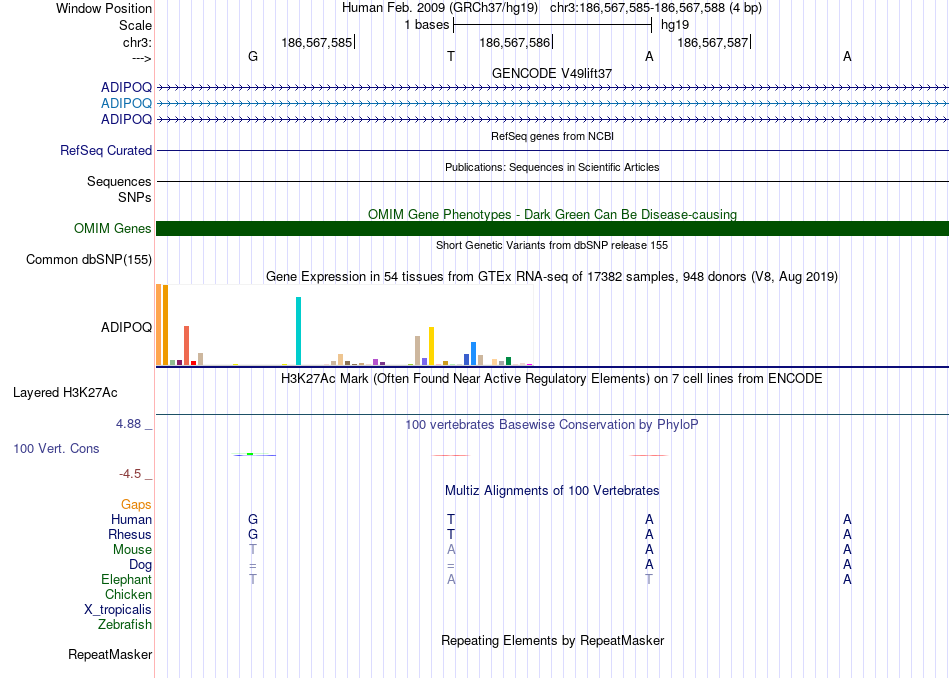Click the T base in the Mouse alignment row
The height and width of the screenshot is (678, 950).
(x=253, y=550)
